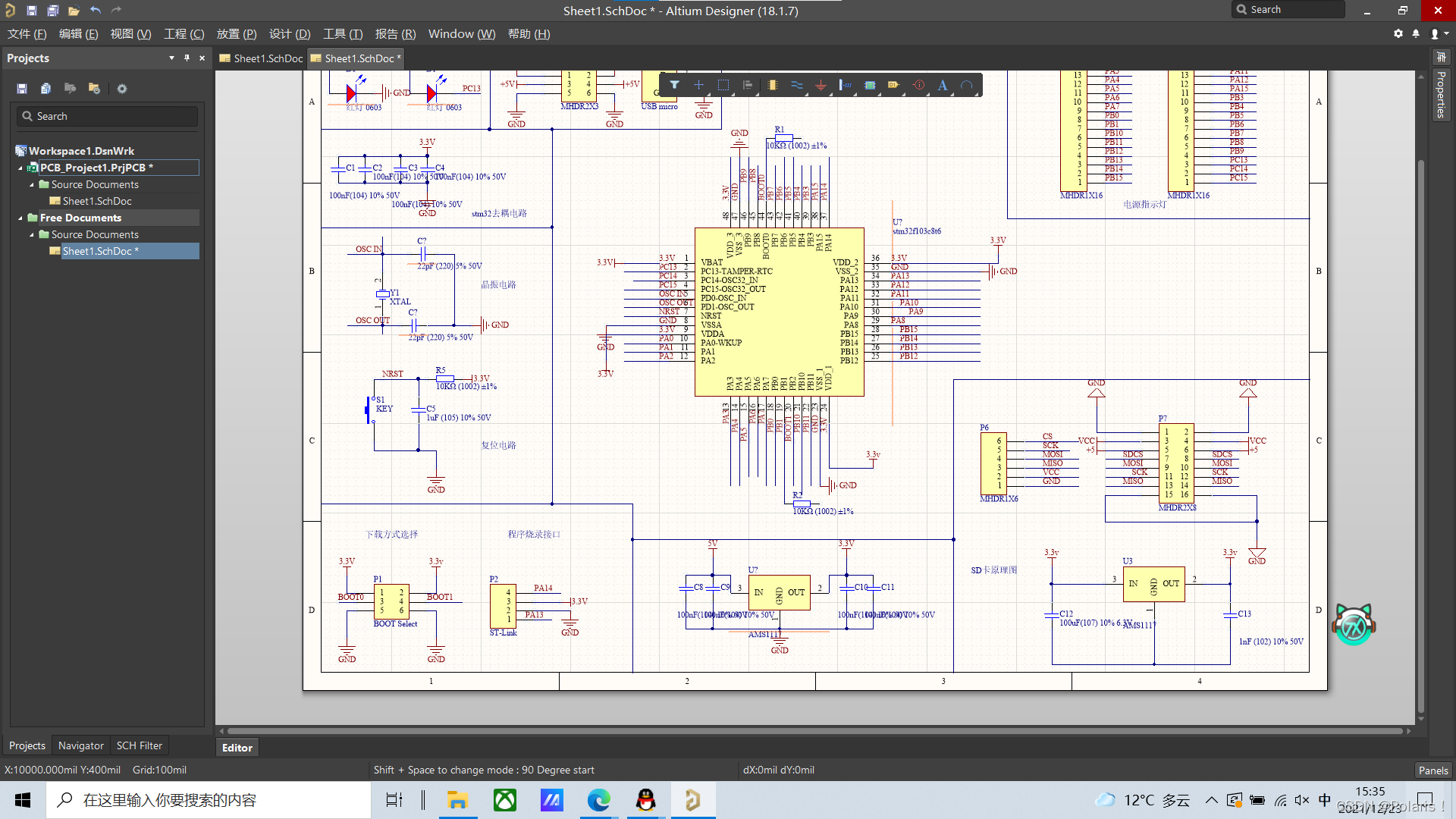Screen dimensions: 1456x819
Task: Collapse Free Documents tree node
Action: pos(20,218)
